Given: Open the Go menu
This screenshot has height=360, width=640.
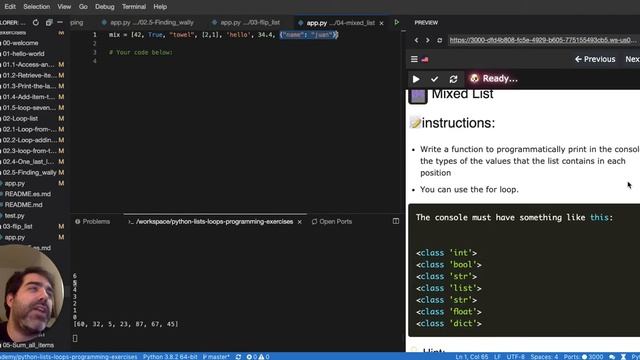Looking at the screenshot, I should [x=83, y=7].
